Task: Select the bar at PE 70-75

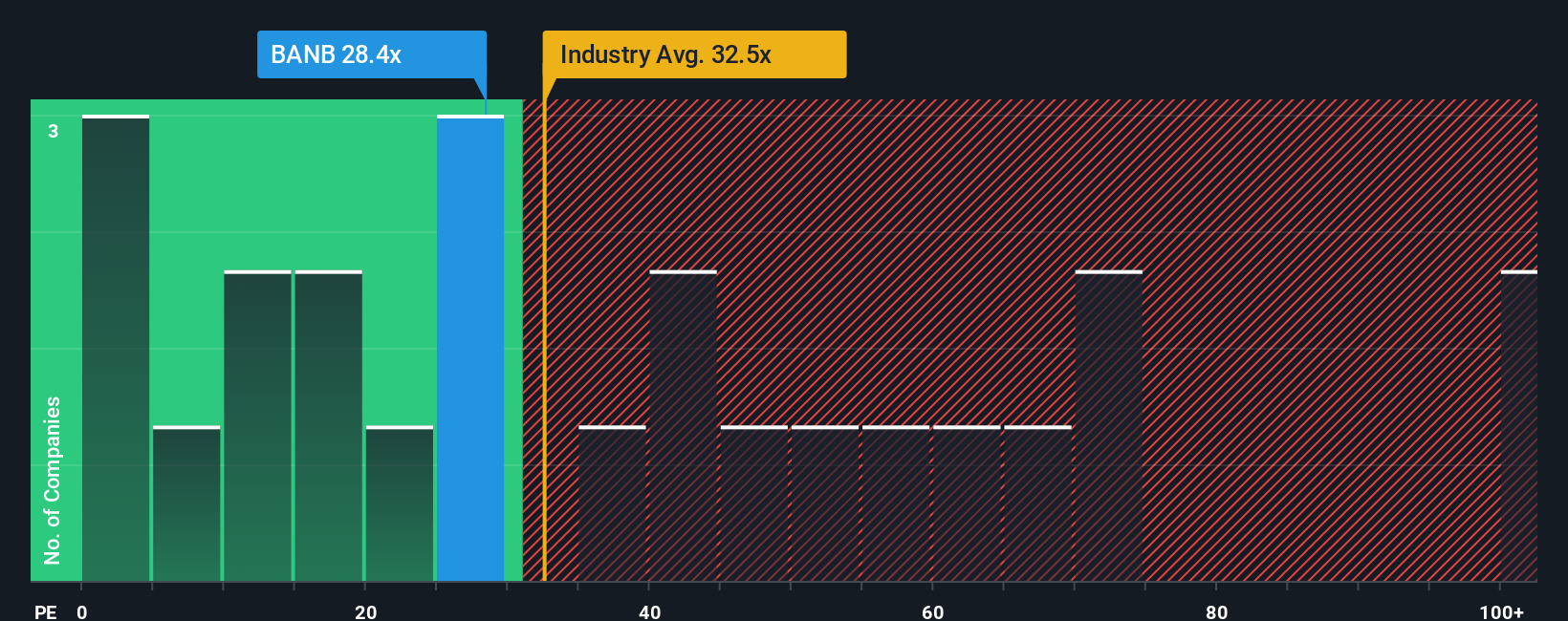Action: pyautogui.click(x=1109, y=426)
